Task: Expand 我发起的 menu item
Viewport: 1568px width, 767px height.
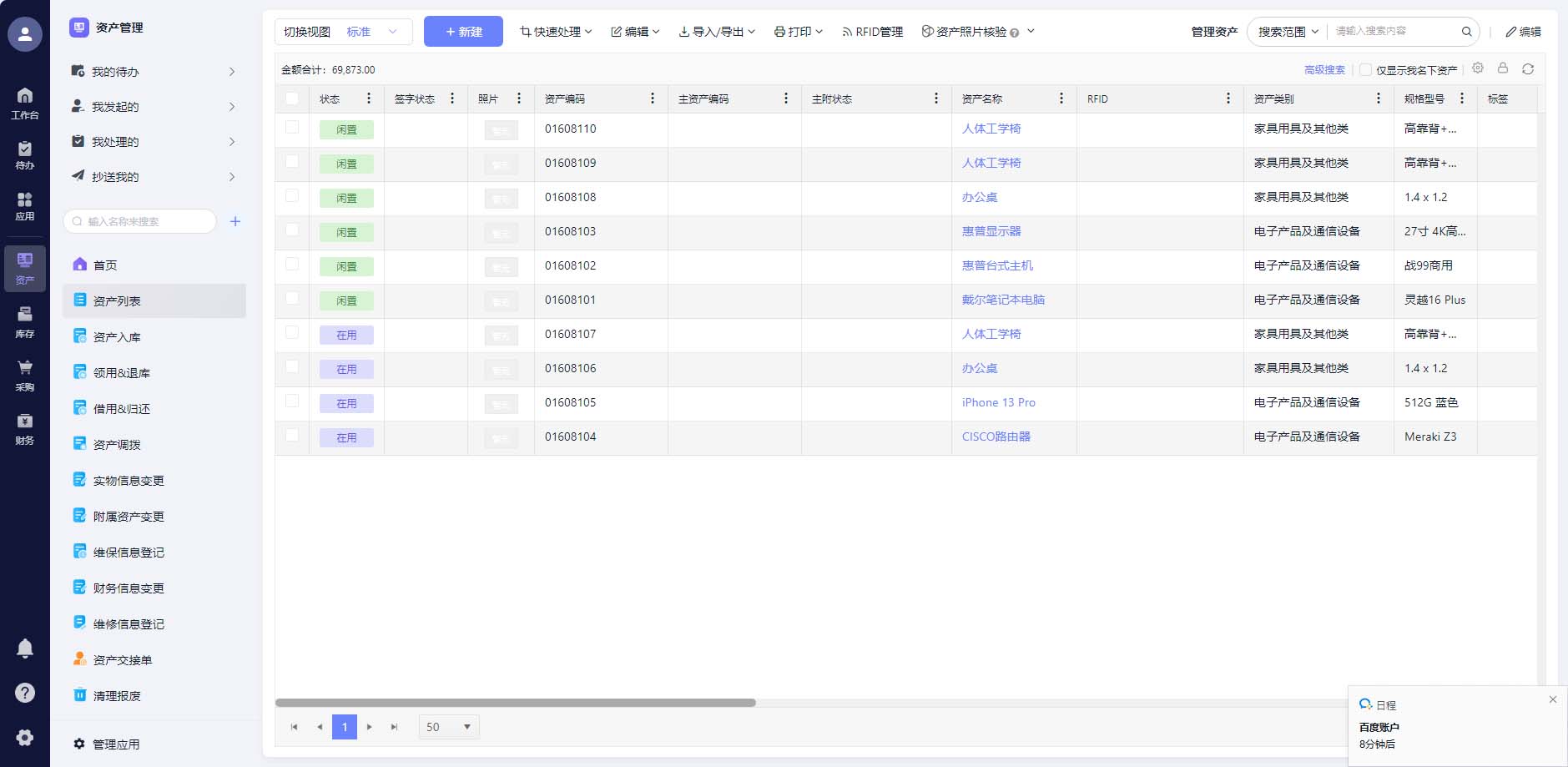Action: pos(154,107)
